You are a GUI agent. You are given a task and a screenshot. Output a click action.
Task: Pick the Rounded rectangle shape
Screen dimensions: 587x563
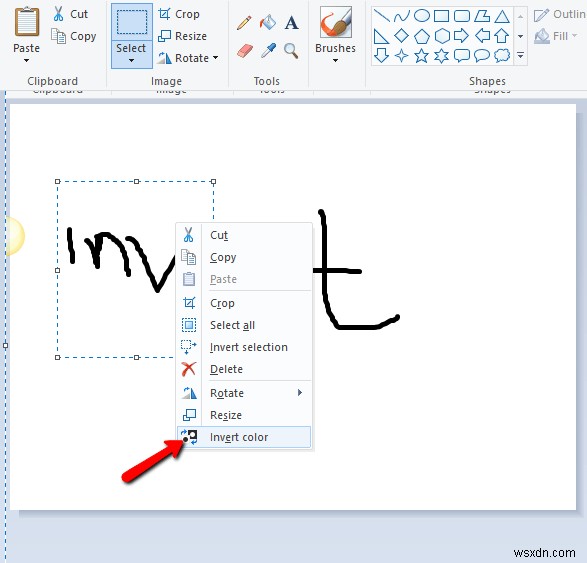[462, 16]
